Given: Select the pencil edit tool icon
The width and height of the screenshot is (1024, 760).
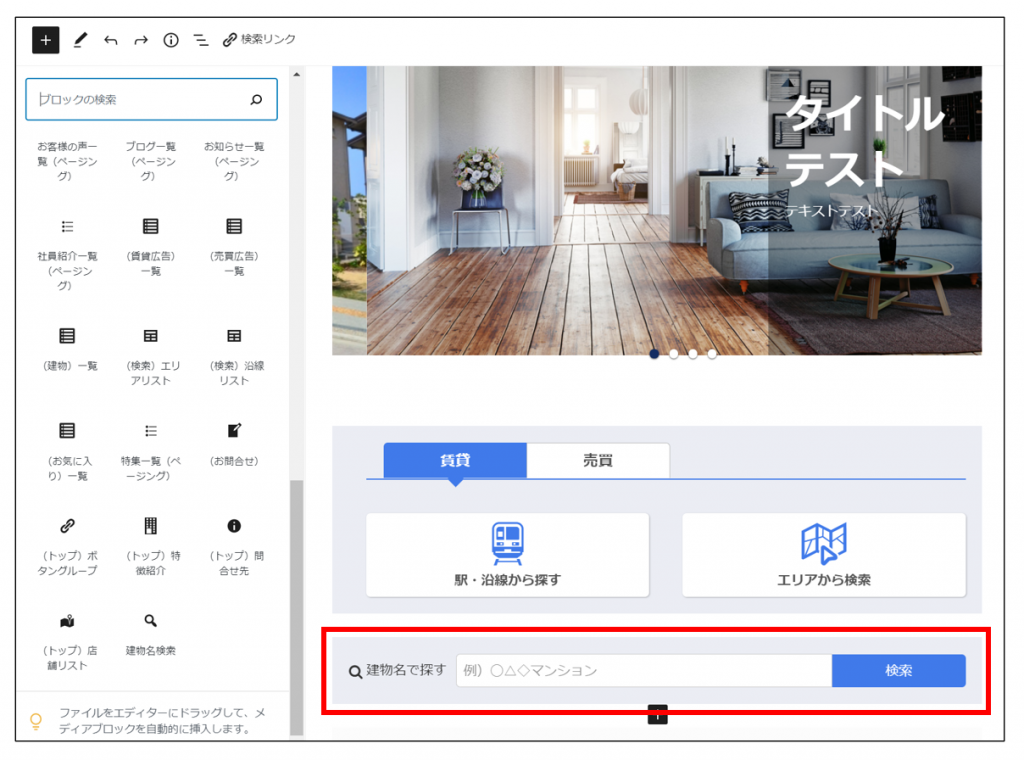Looking at the screenshot, I should coord(81,40).
